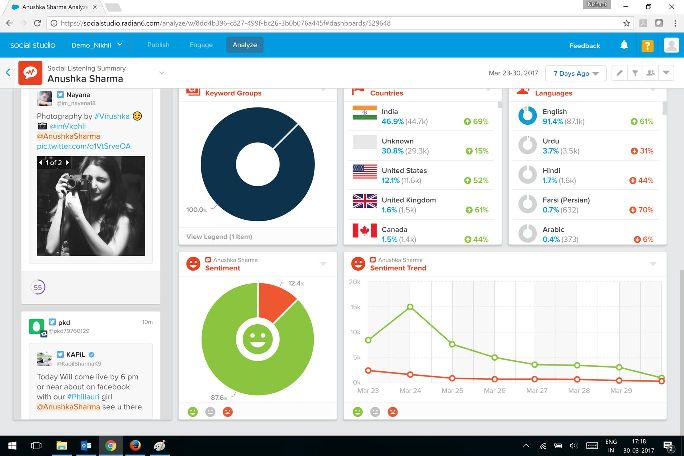684x456 pixels.
Task: Open the #Virushka hashtag link
Action: [112, 116]
